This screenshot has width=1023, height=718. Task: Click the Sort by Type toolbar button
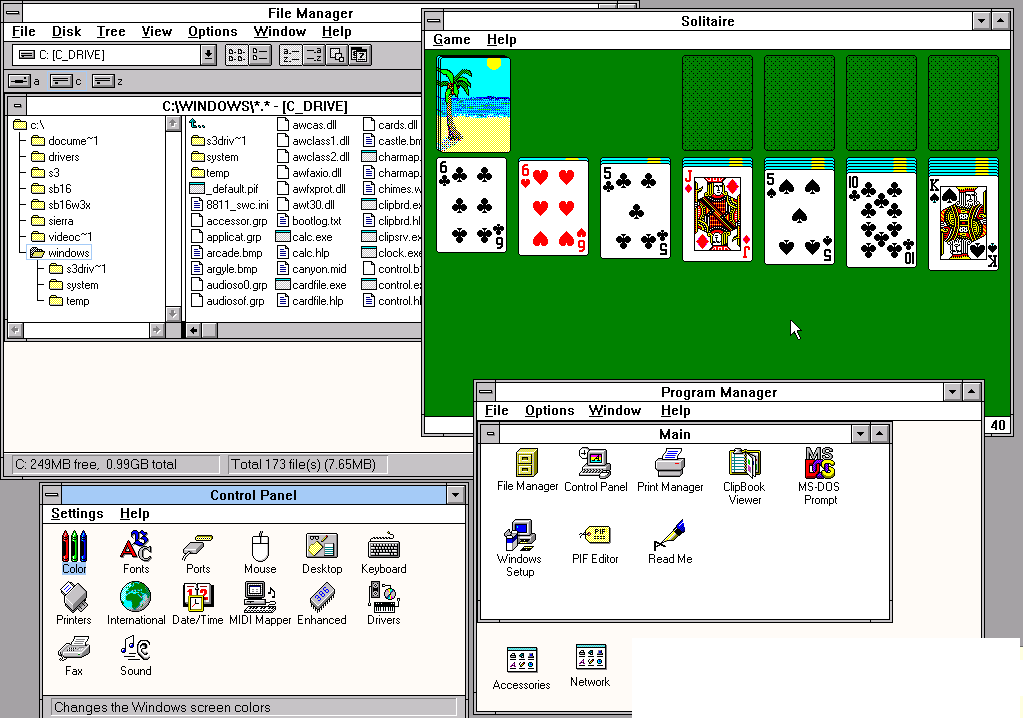pyautogui.click(x=313, y=55)
